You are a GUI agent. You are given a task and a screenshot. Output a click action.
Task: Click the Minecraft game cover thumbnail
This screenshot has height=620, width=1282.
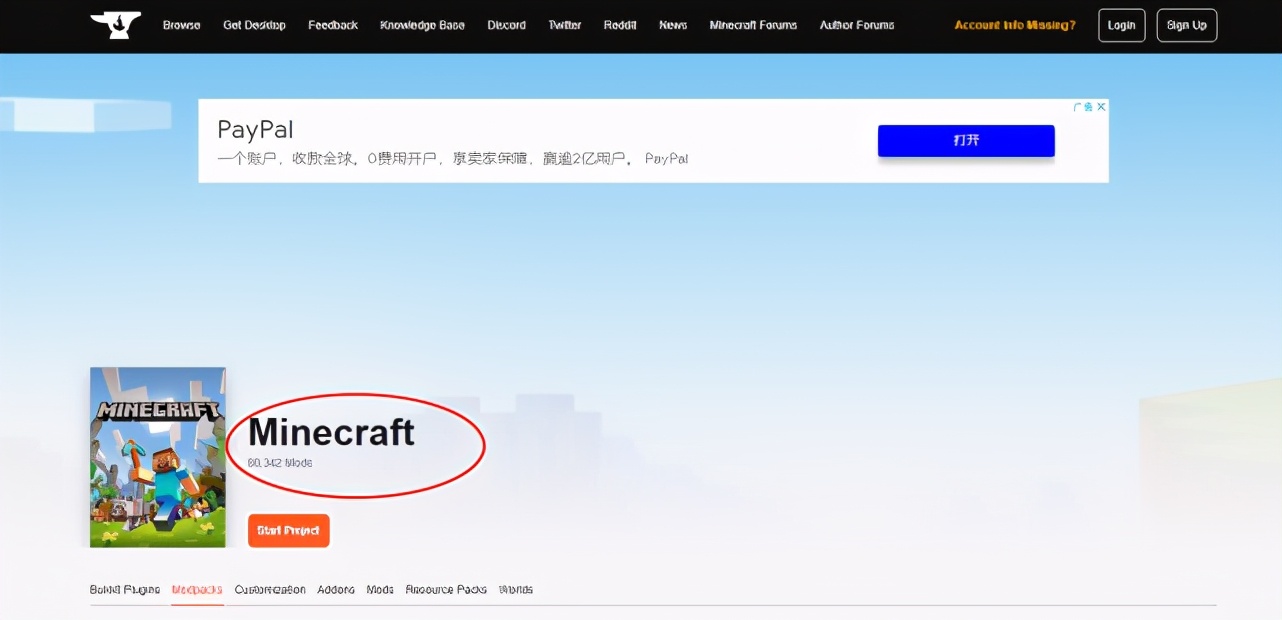pos(158,457)
